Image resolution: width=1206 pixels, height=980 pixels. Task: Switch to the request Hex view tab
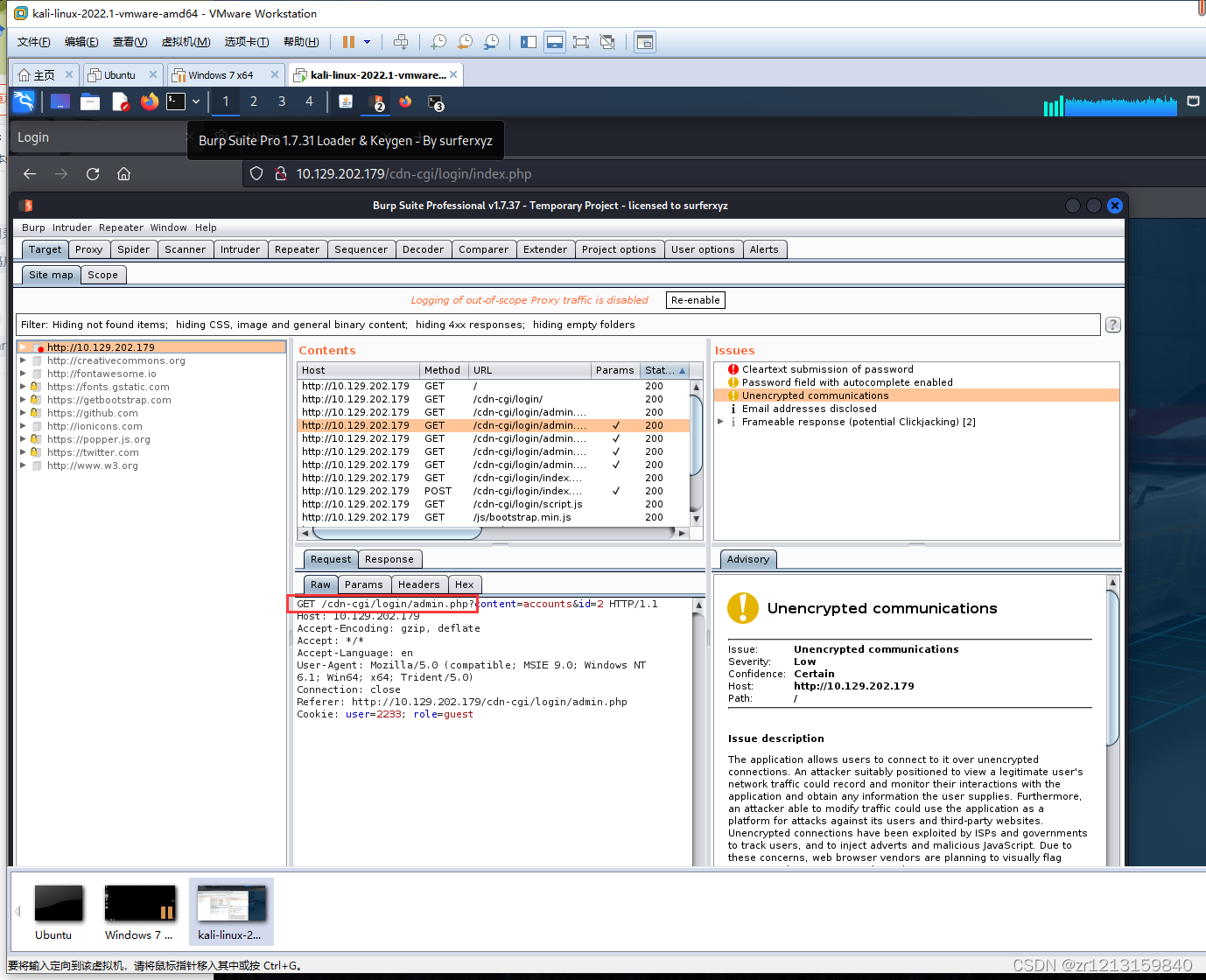click(x=464, y=584)
